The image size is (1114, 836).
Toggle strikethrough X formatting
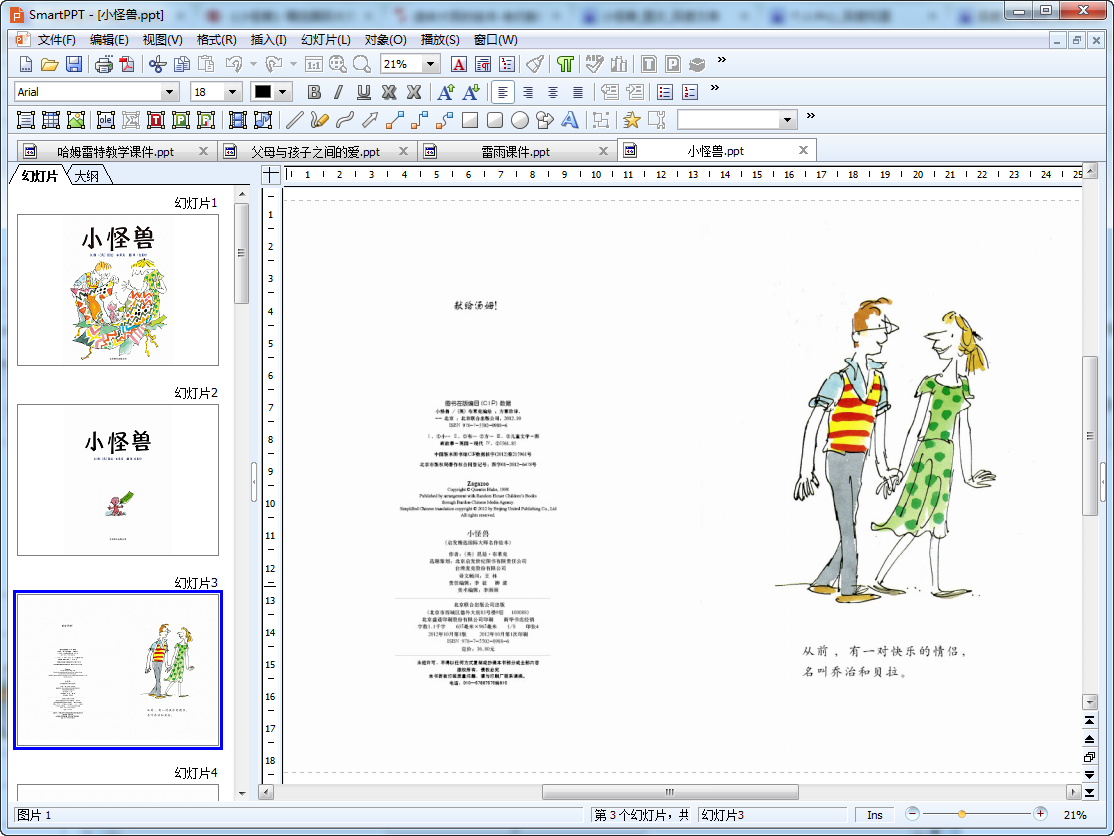coord(389,92)
